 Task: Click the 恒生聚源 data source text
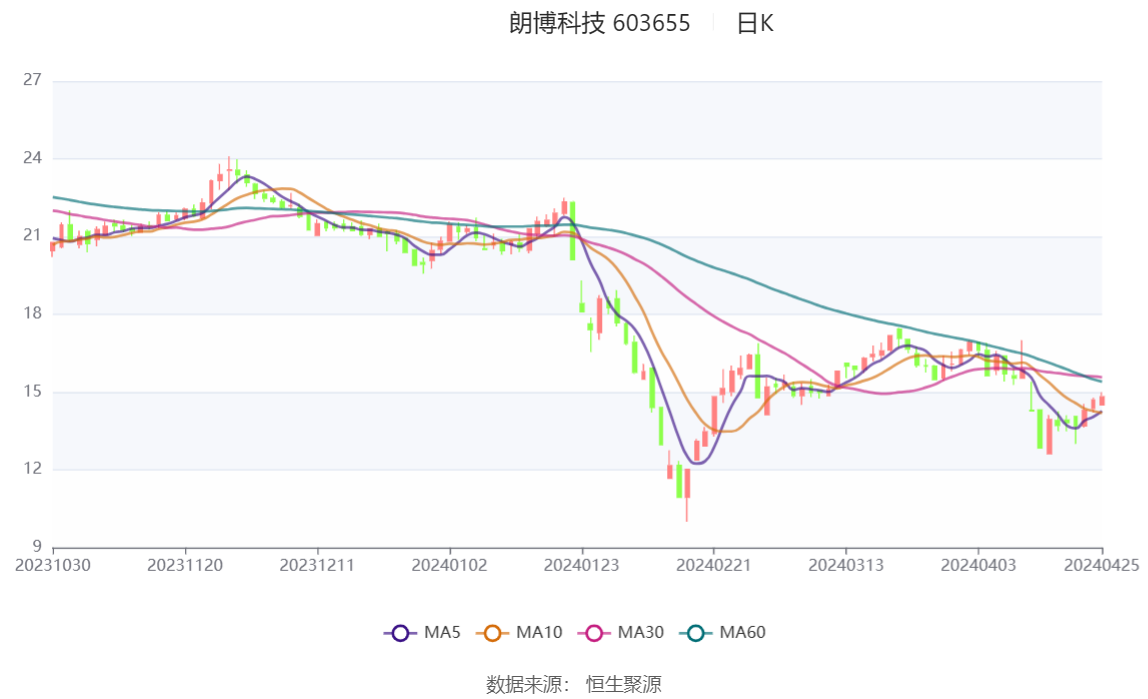pyautogui.click(x=623, y=684)
